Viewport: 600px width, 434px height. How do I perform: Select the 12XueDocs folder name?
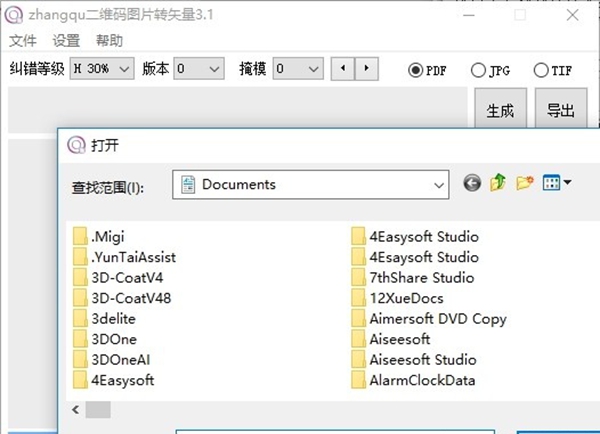coord(406,298)
